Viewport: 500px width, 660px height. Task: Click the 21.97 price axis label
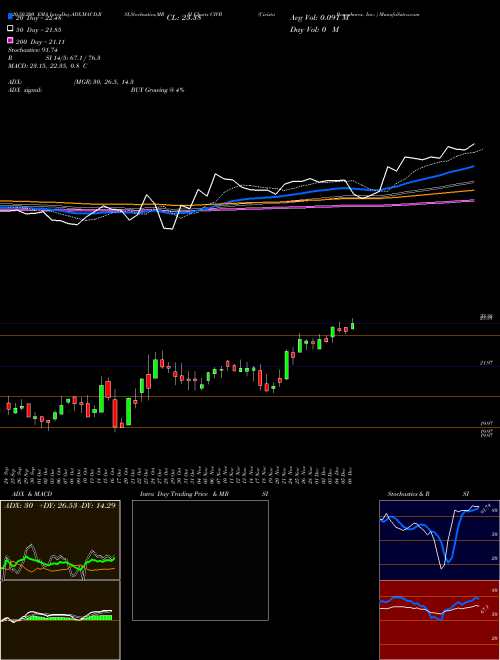[x=486, y=362]
